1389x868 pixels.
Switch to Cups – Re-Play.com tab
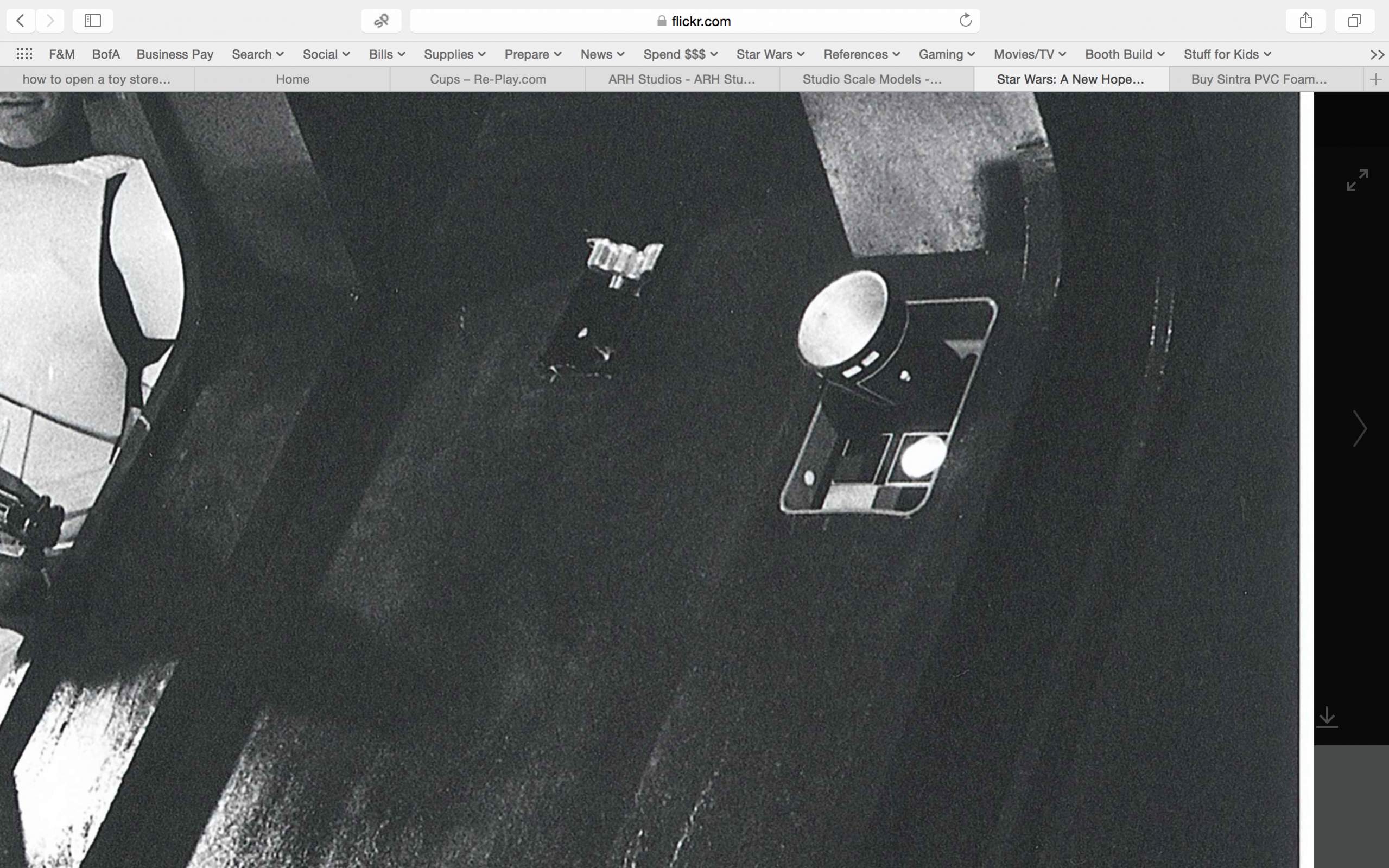pyautogui.click(x=488, y=79)
